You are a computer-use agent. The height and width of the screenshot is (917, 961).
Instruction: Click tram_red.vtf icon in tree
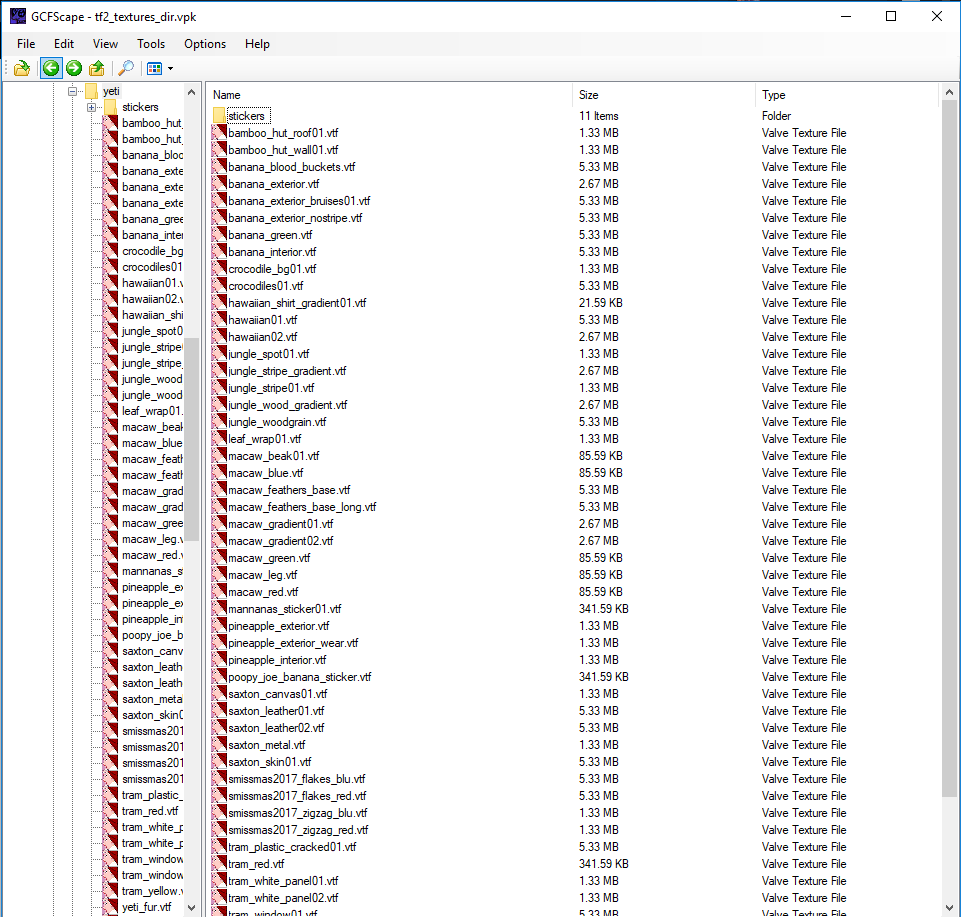(110, 811)
